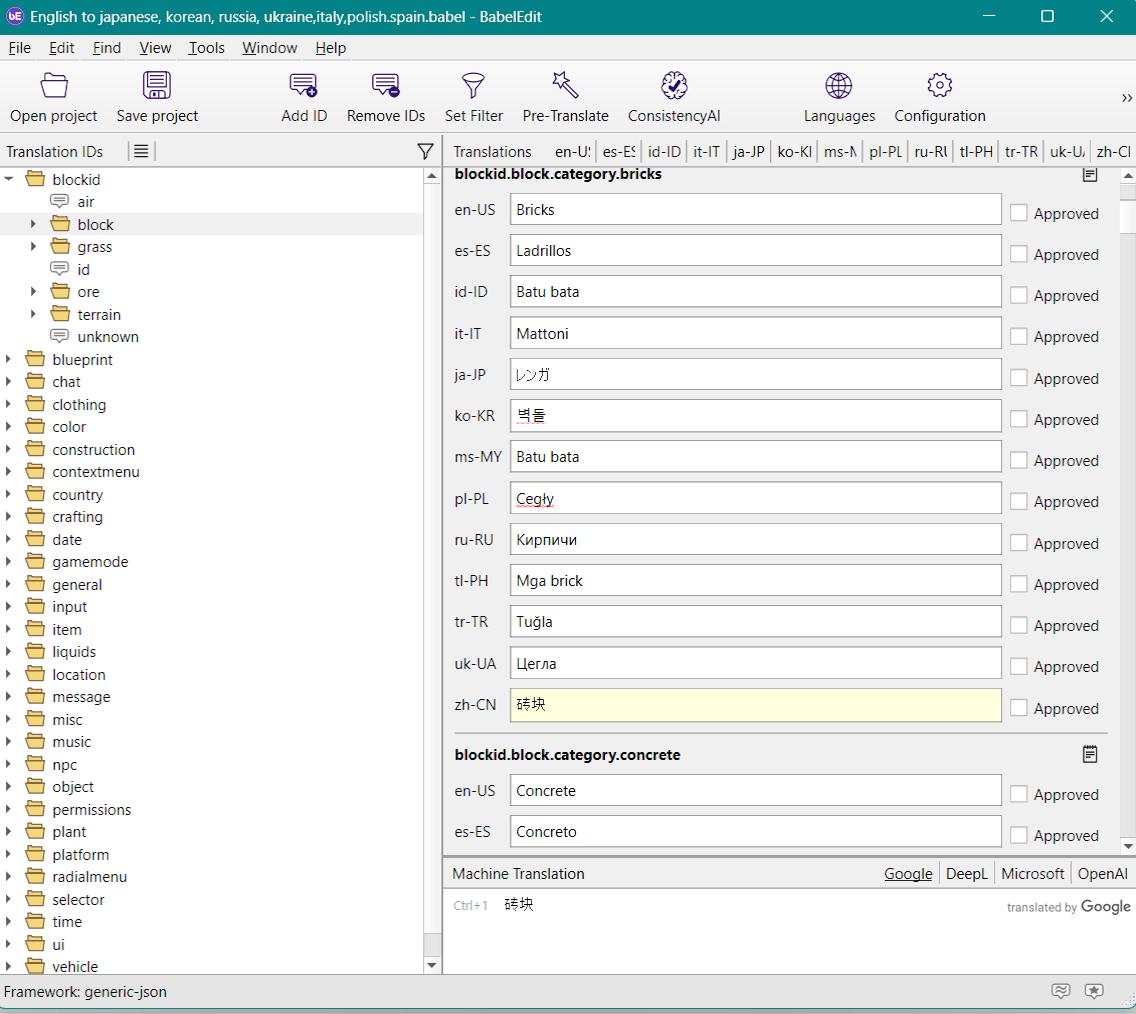Choose OpenAI as machine translation source
This screenshot has width=1136, height=1014.
[1102, 874]
